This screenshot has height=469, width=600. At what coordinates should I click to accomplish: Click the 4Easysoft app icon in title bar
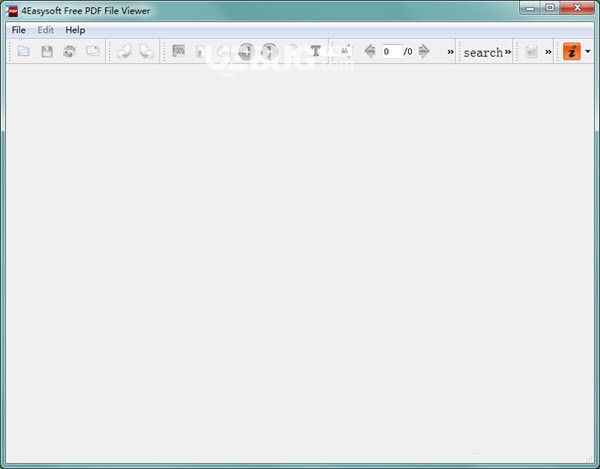pyautogui.click(x=12, y=11)
